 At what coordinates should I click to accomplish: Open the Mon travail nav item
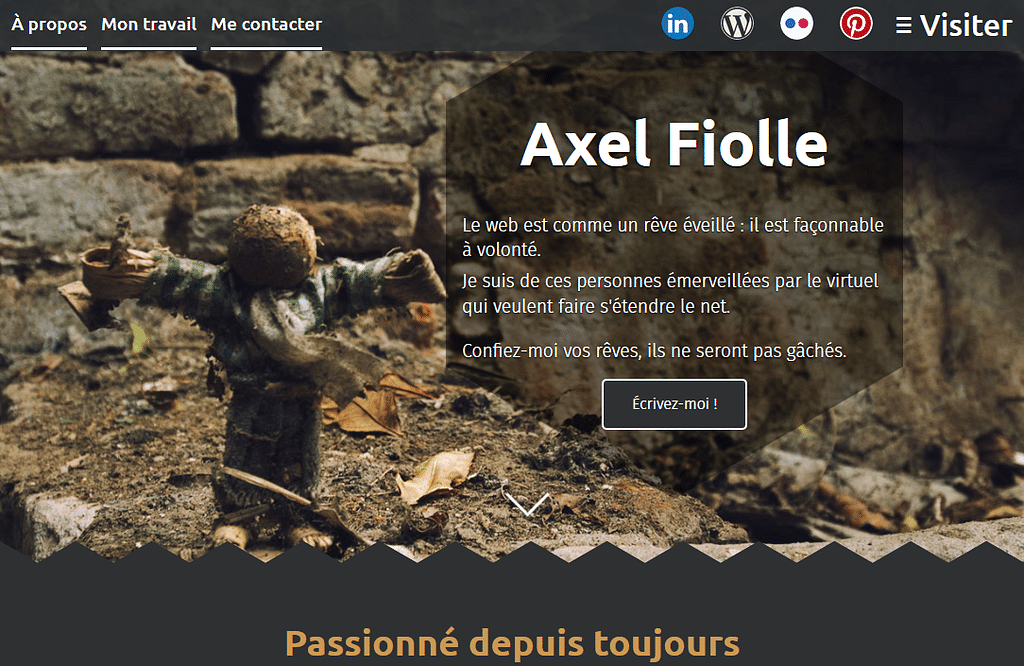tap(149, 25)
